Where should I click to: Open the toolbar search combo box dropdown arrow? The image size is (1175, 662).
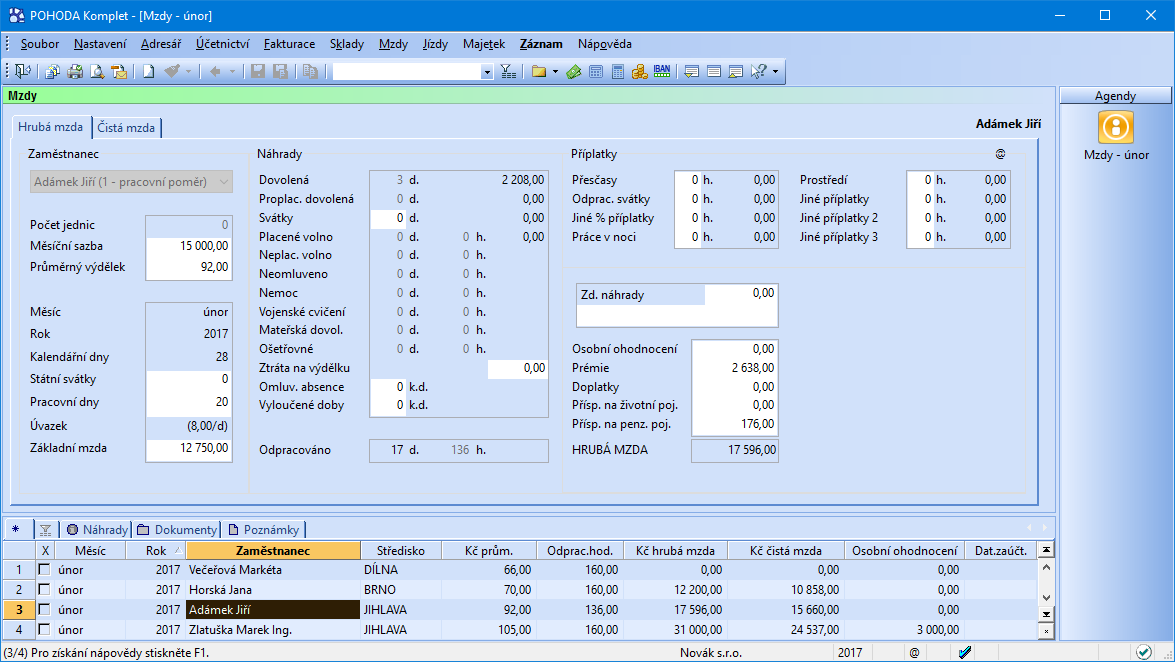[487, 72]
